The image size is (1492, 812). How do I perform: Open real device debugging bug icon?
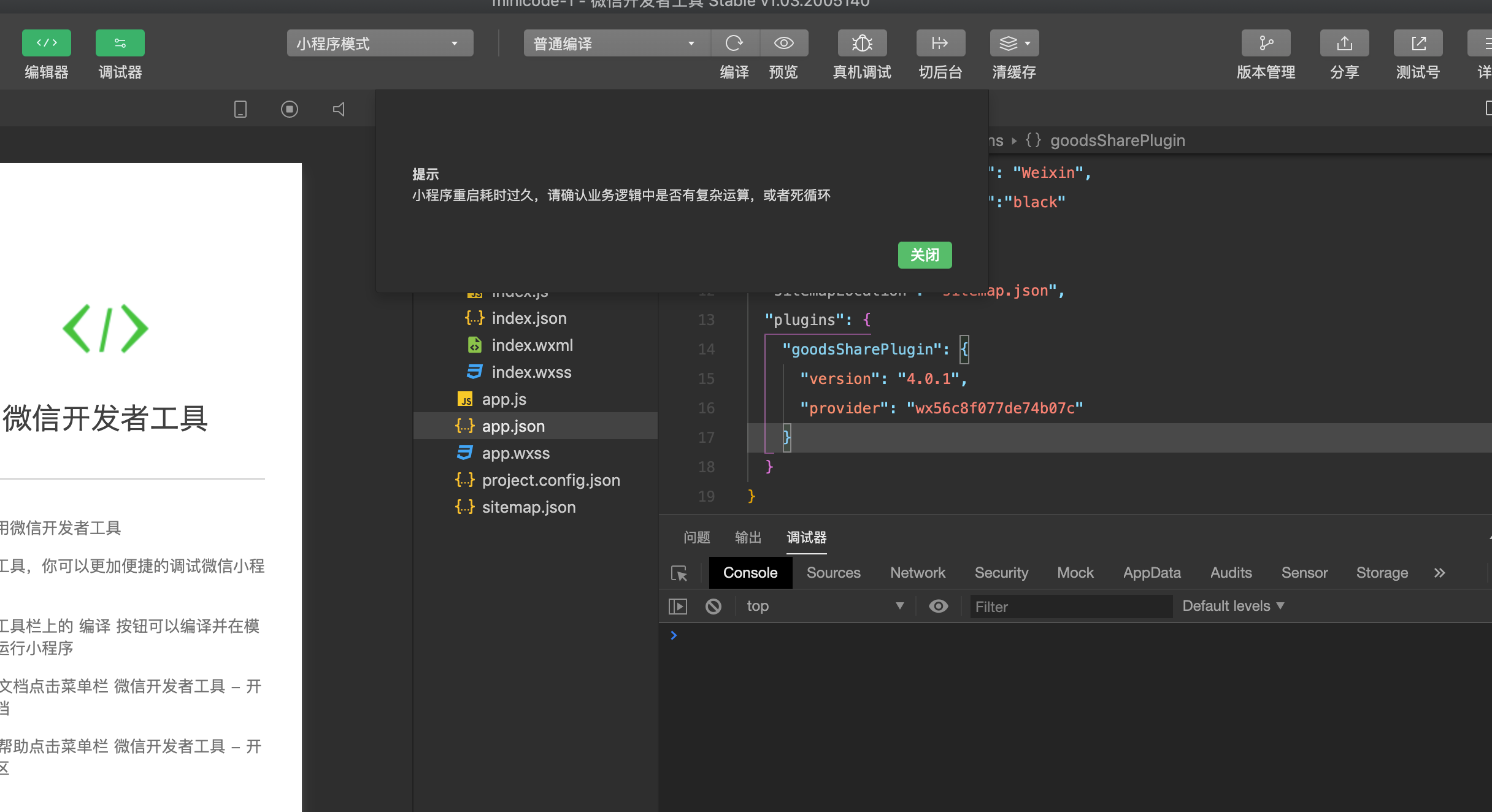[862, 43]
